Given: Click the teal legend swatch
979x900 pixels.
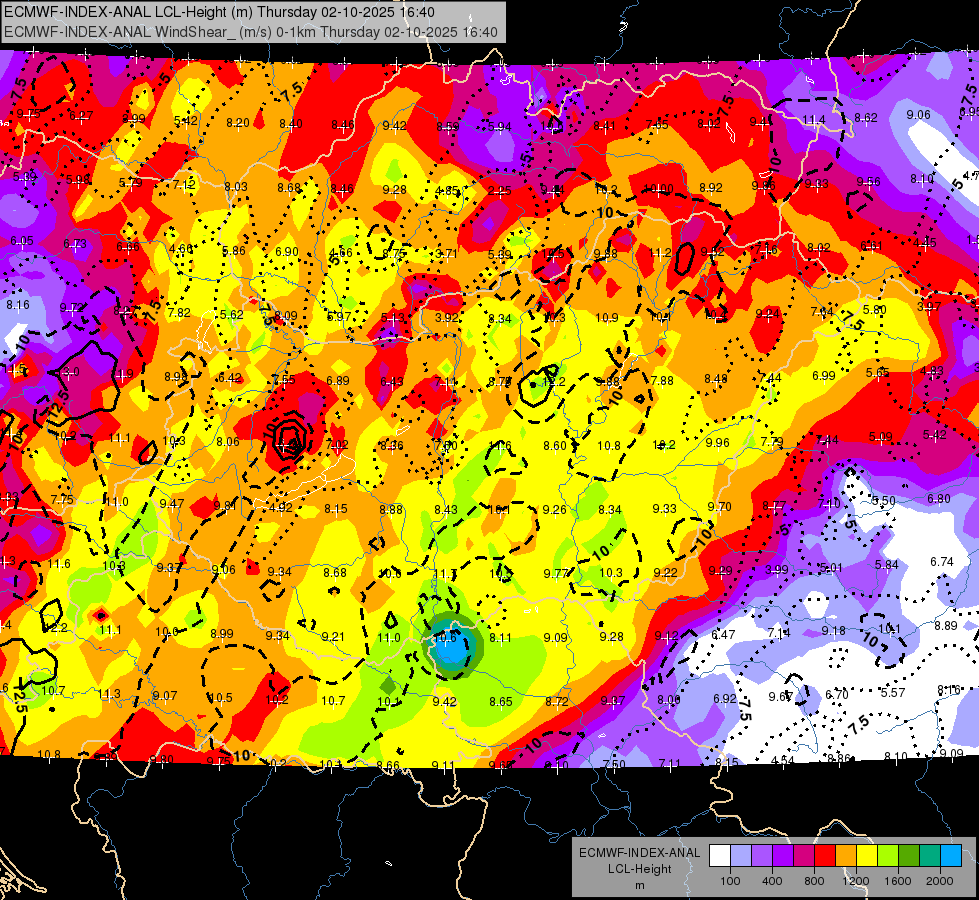Looking at the screenshot, I should point(930,856).
